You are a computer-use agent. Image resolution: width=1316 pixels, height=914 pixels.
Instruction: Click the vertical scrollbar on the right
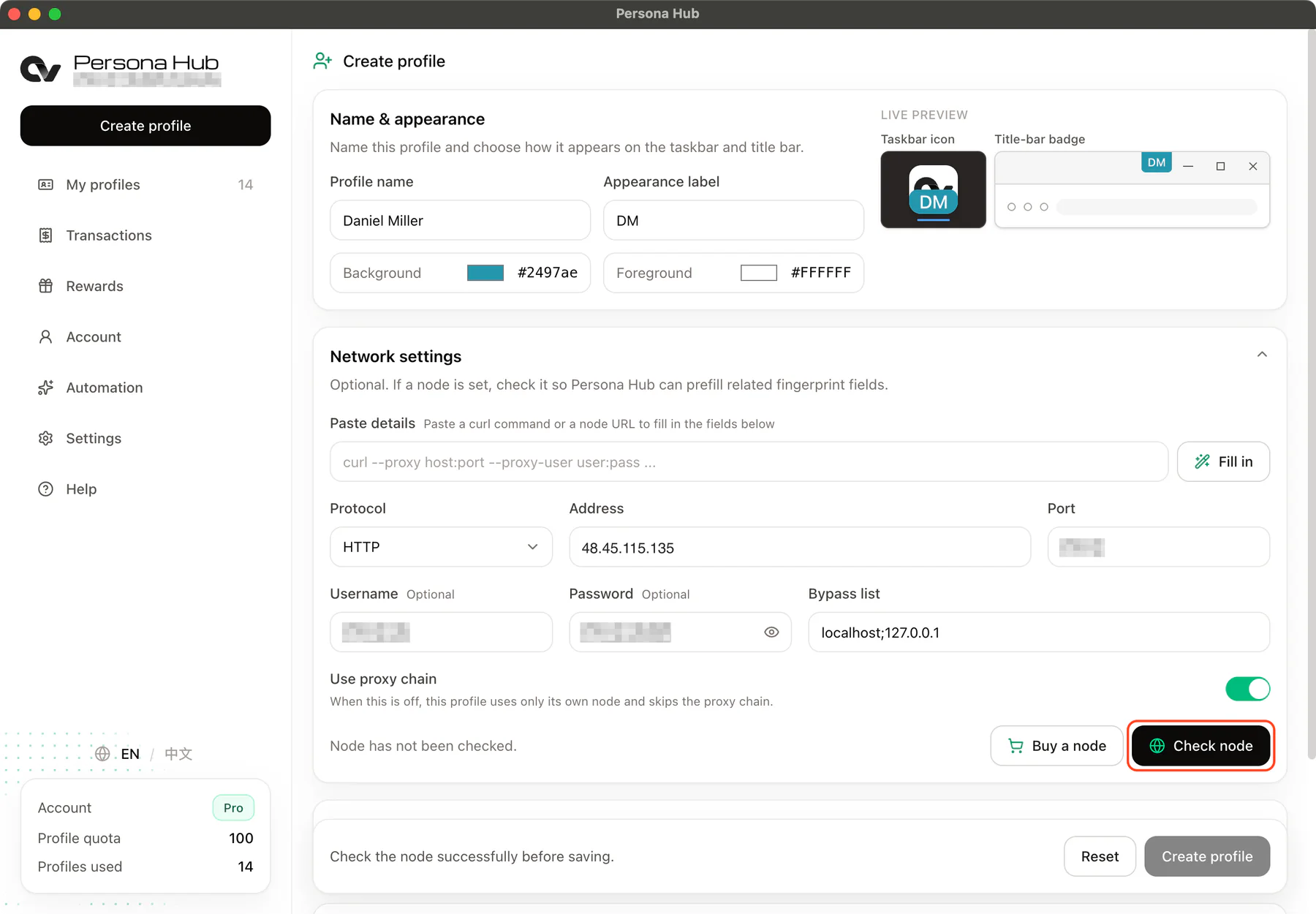pos(1311,395)
